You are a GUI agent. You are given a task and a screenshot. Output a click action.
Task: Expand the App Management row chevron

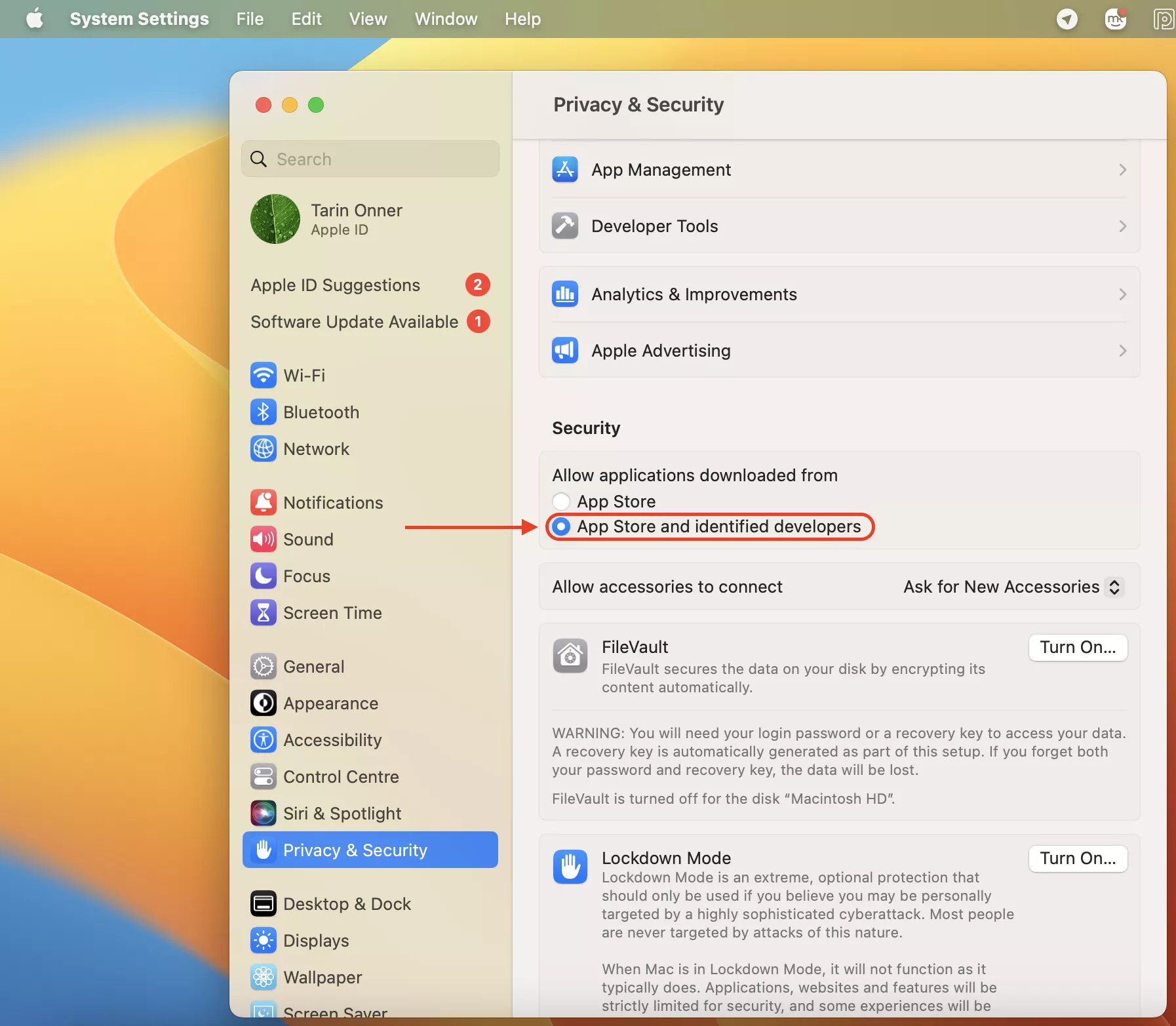point(1122,170)
